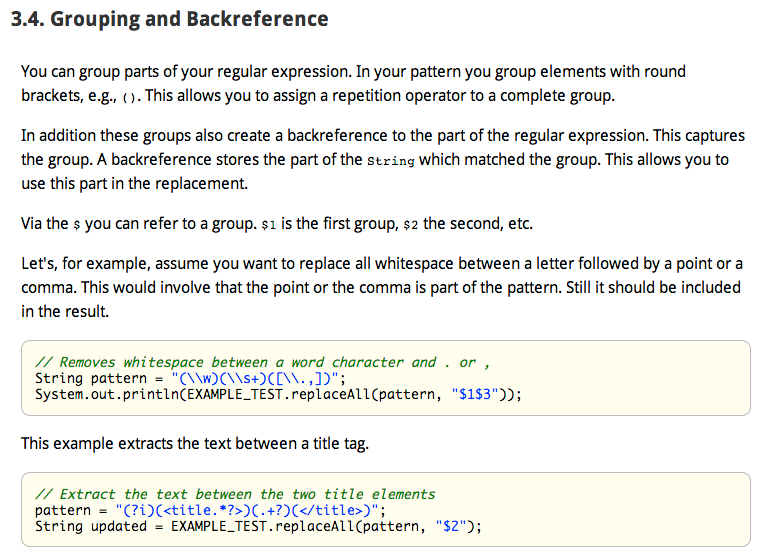The image size is (782, 560).
Task: Click the monospace word "String" in second paragraph
Action: tap(391, 161)
